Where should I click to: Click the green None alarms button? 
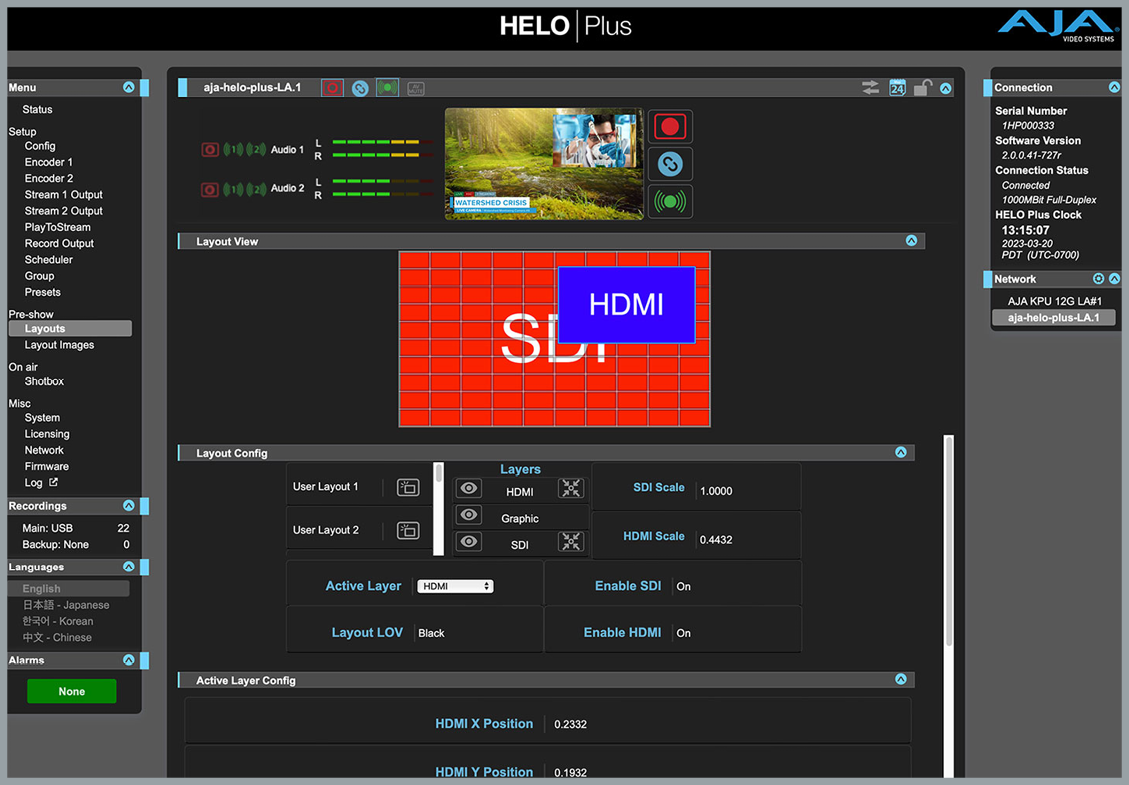click(72, 691)
